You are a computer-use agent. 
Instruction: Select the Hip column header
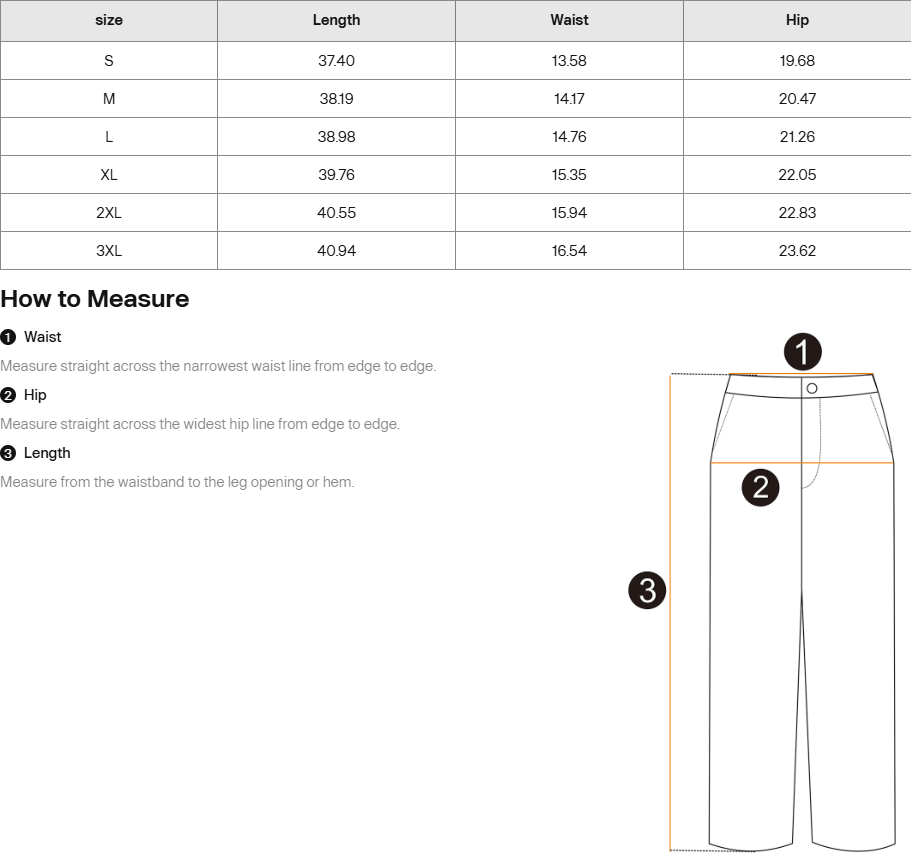[797, 20]
